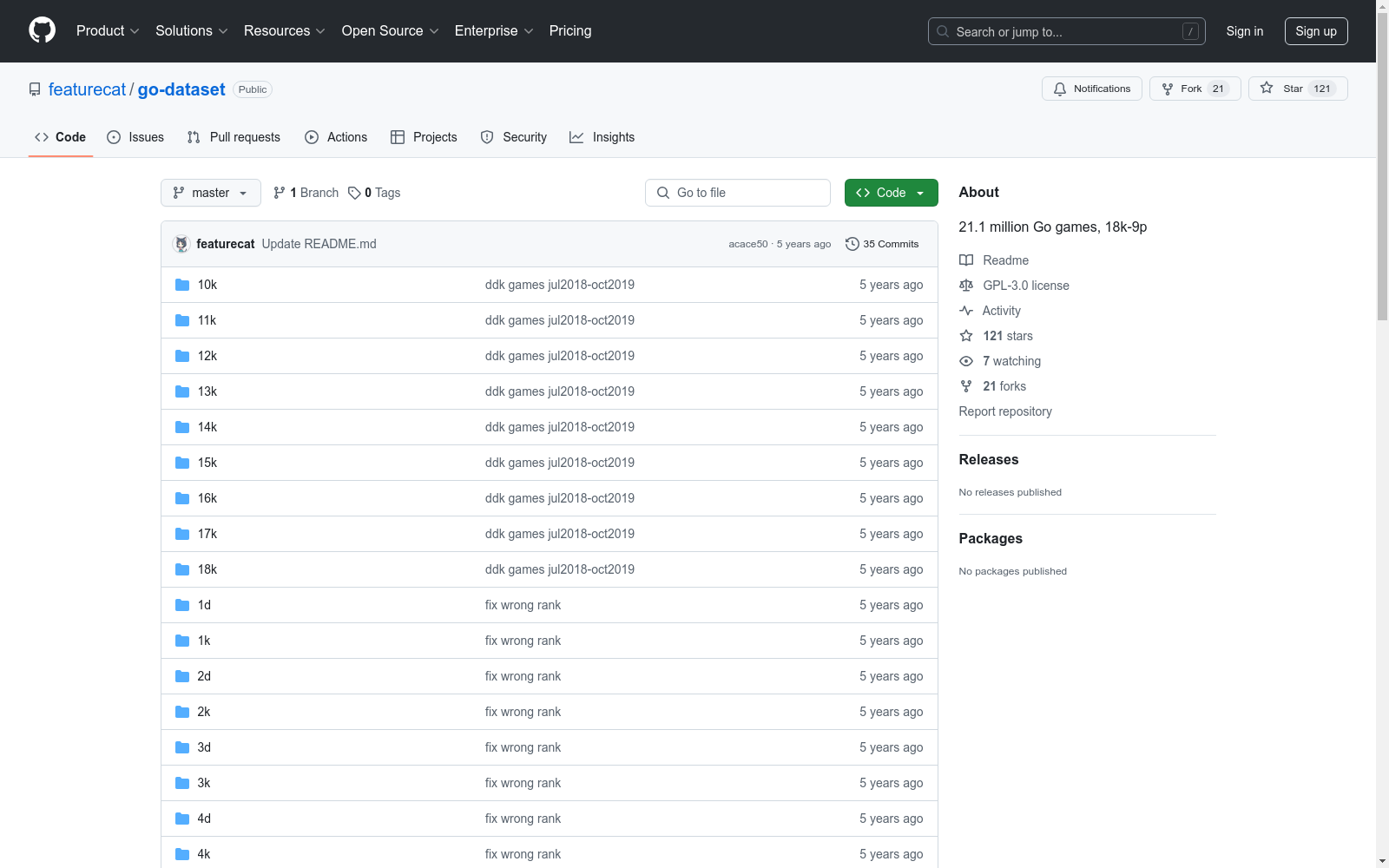The height and width of the screenshot is (868, 1389).
Task: Open the 1d folder icon
Action: pyautogui.click(x=182, y=605)
